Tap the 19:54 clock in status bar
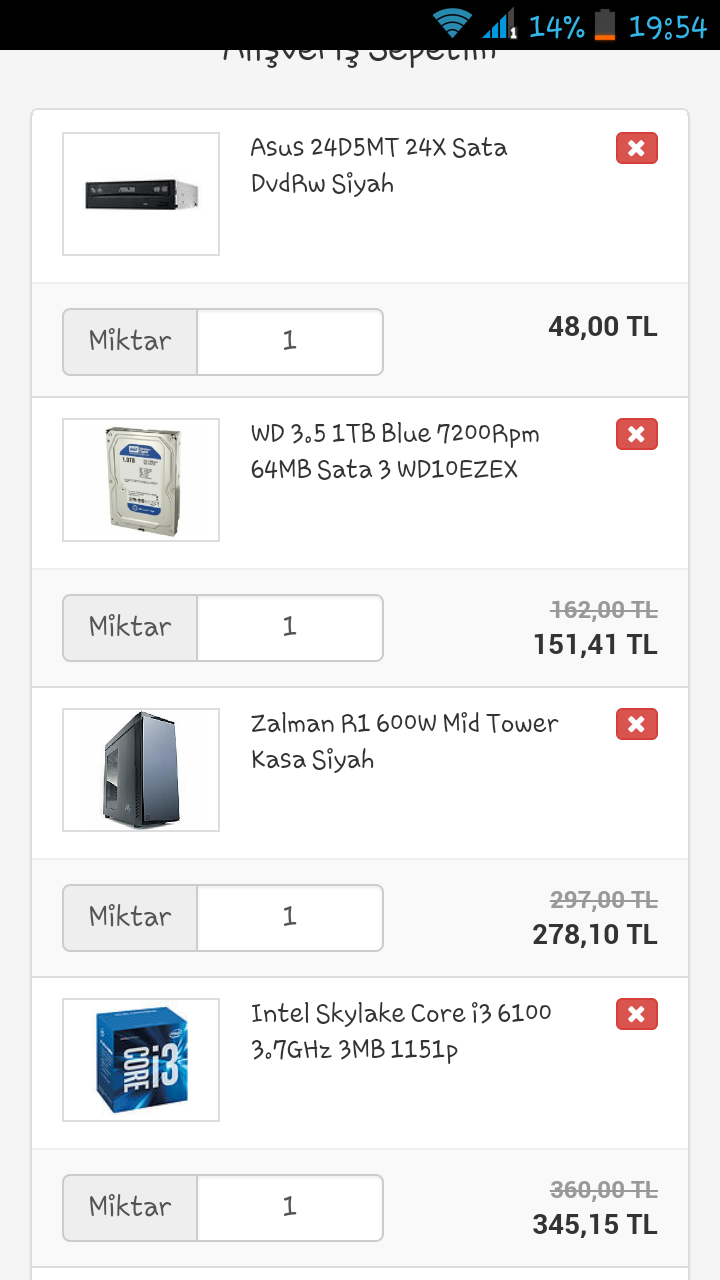The height and width of the screenshot is (1280, 720). coord(667,26)
